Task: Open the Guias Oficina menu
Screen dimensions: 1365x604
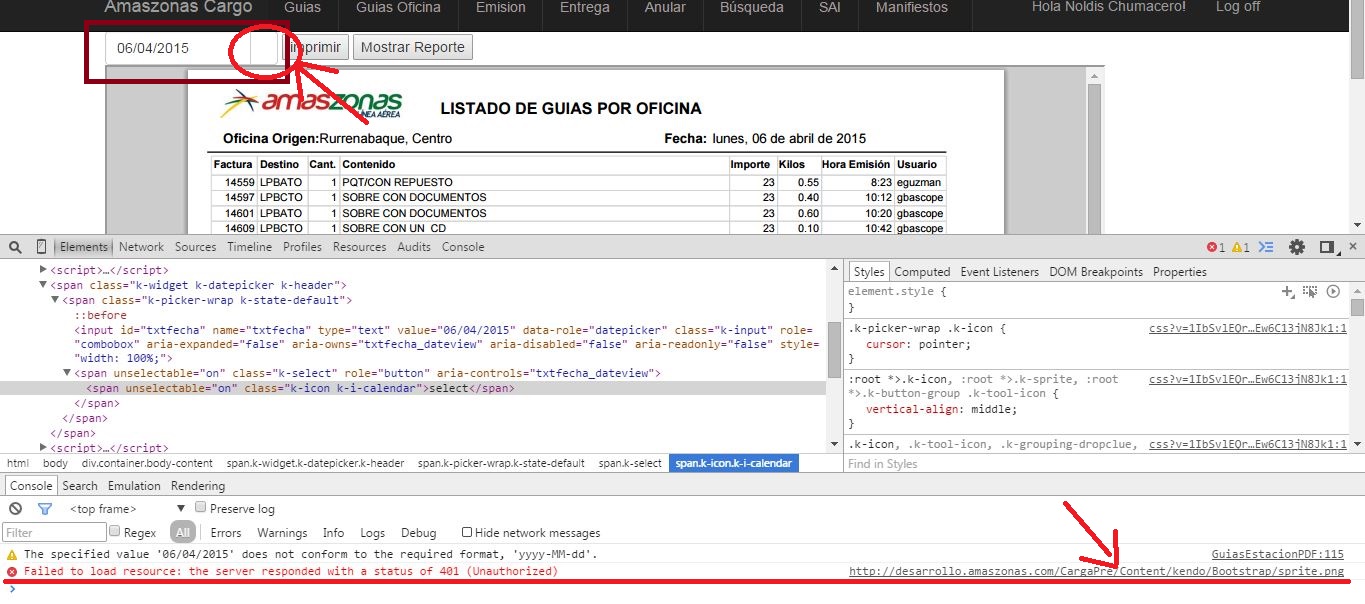Action: [398, 7]
